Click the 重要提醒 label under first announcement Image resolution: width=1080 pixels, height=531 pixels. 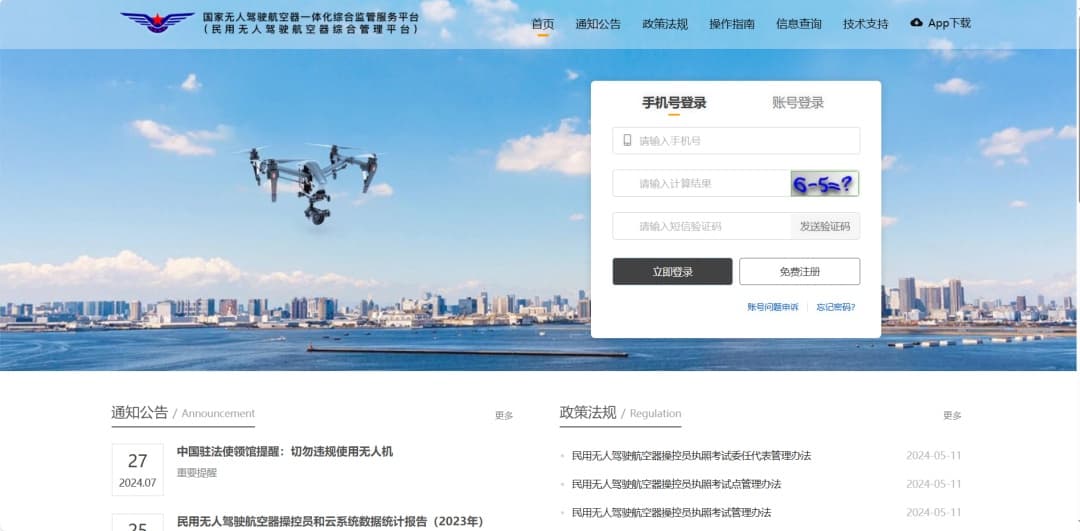(197, 473)
